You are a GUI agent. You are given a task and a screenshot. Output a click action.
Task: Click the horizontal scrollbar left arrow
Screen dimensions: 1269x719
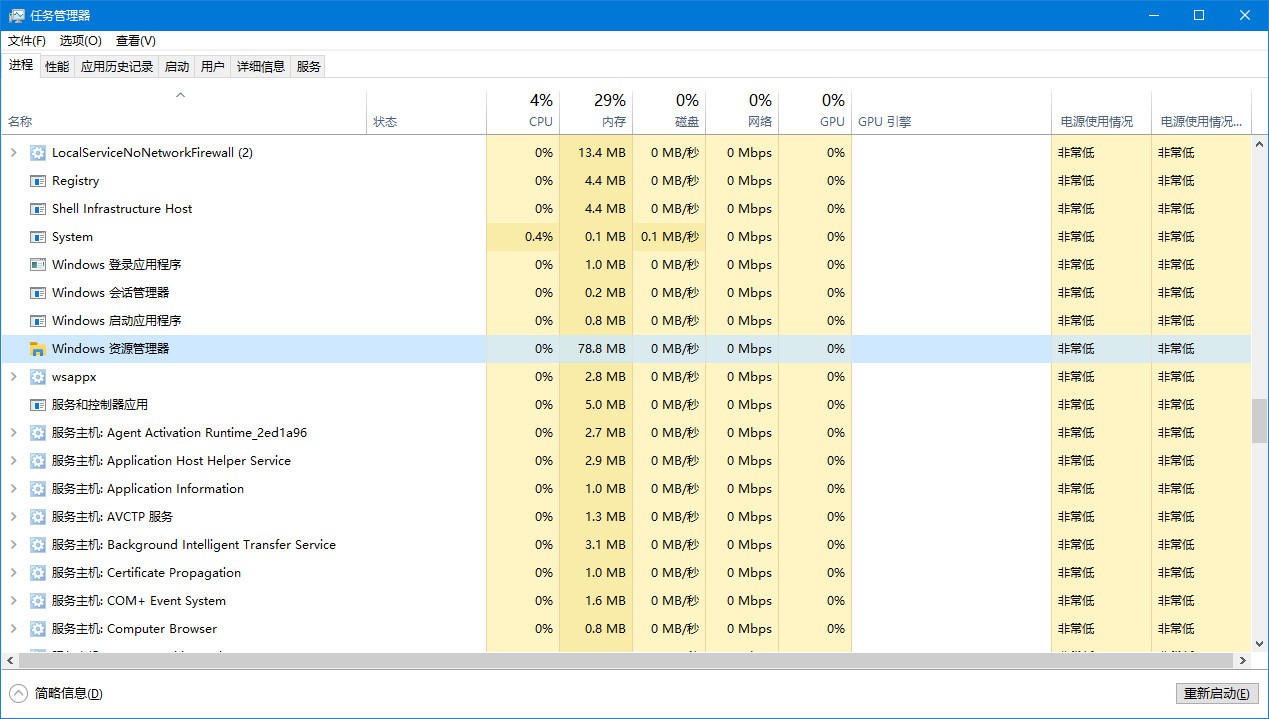point(9,661)
